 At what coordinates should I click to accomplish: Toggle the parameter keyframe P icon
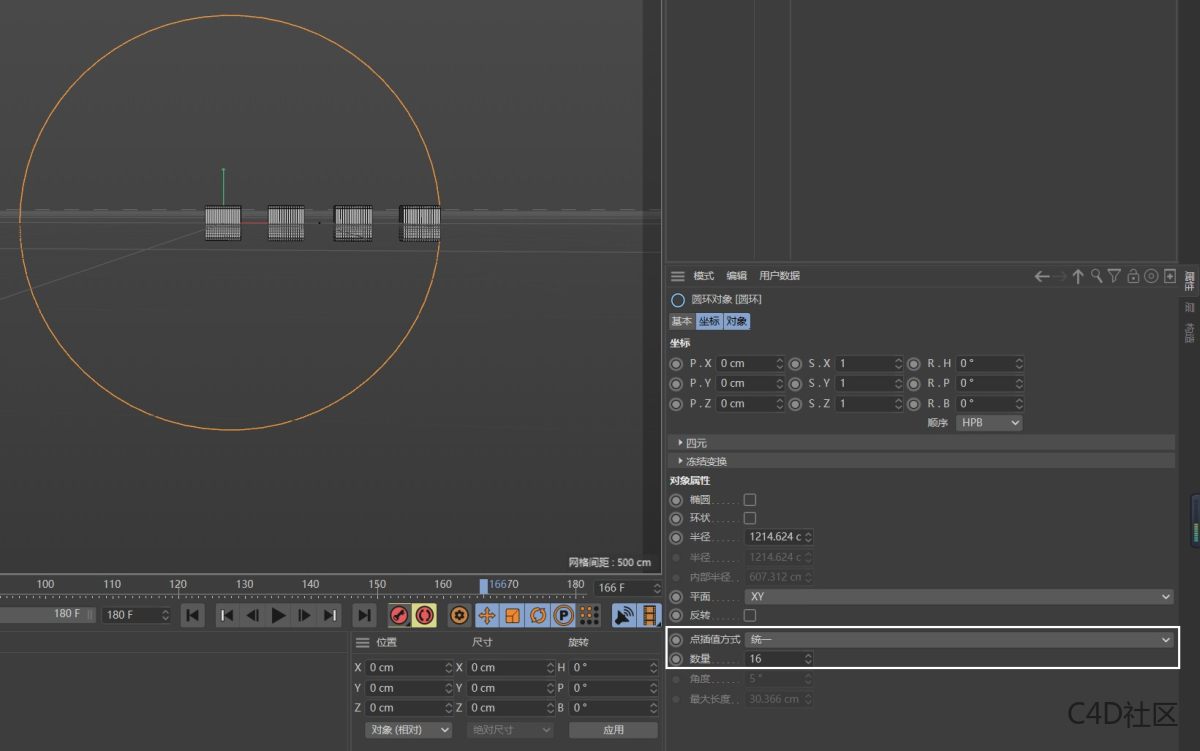point(563,615)
